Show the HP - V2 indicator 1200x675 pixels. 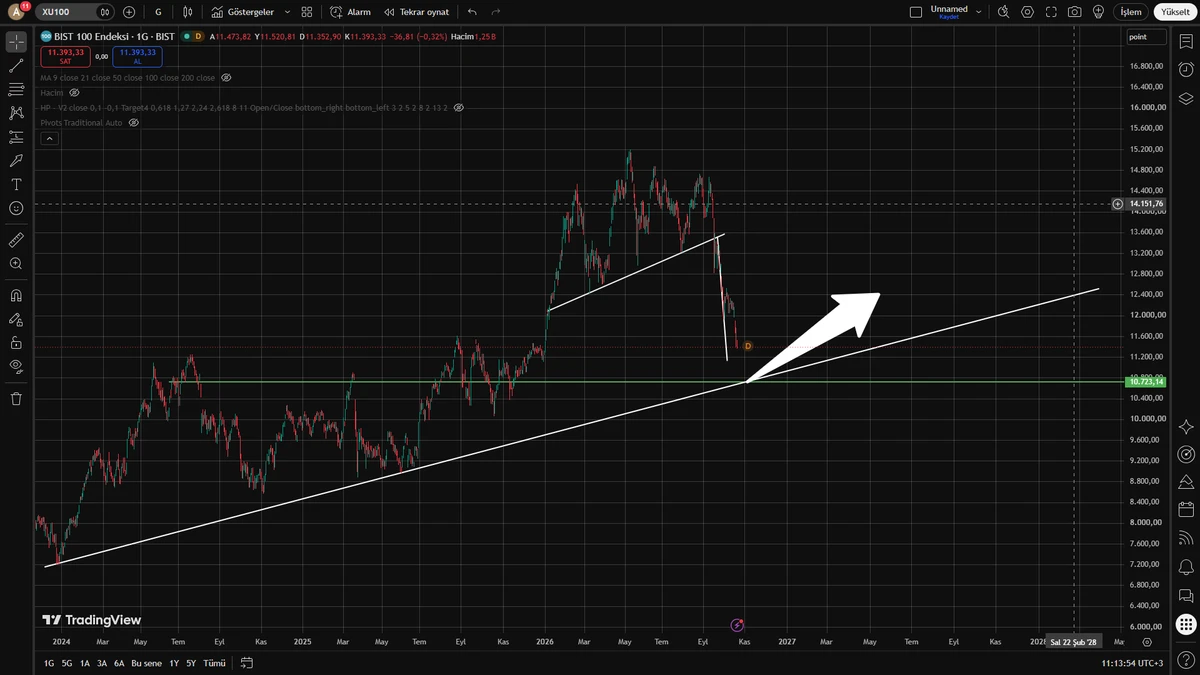click(x=458, y=107)
